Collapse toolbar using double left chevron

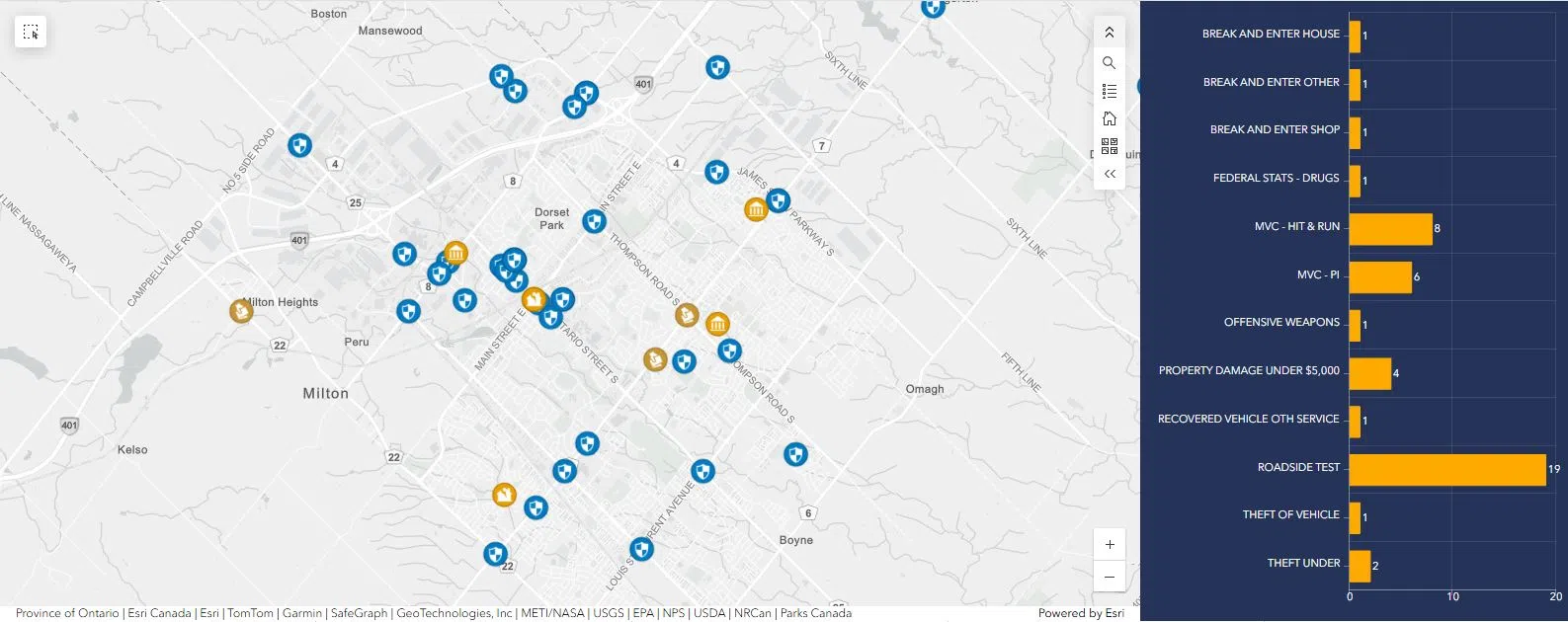1109,174
